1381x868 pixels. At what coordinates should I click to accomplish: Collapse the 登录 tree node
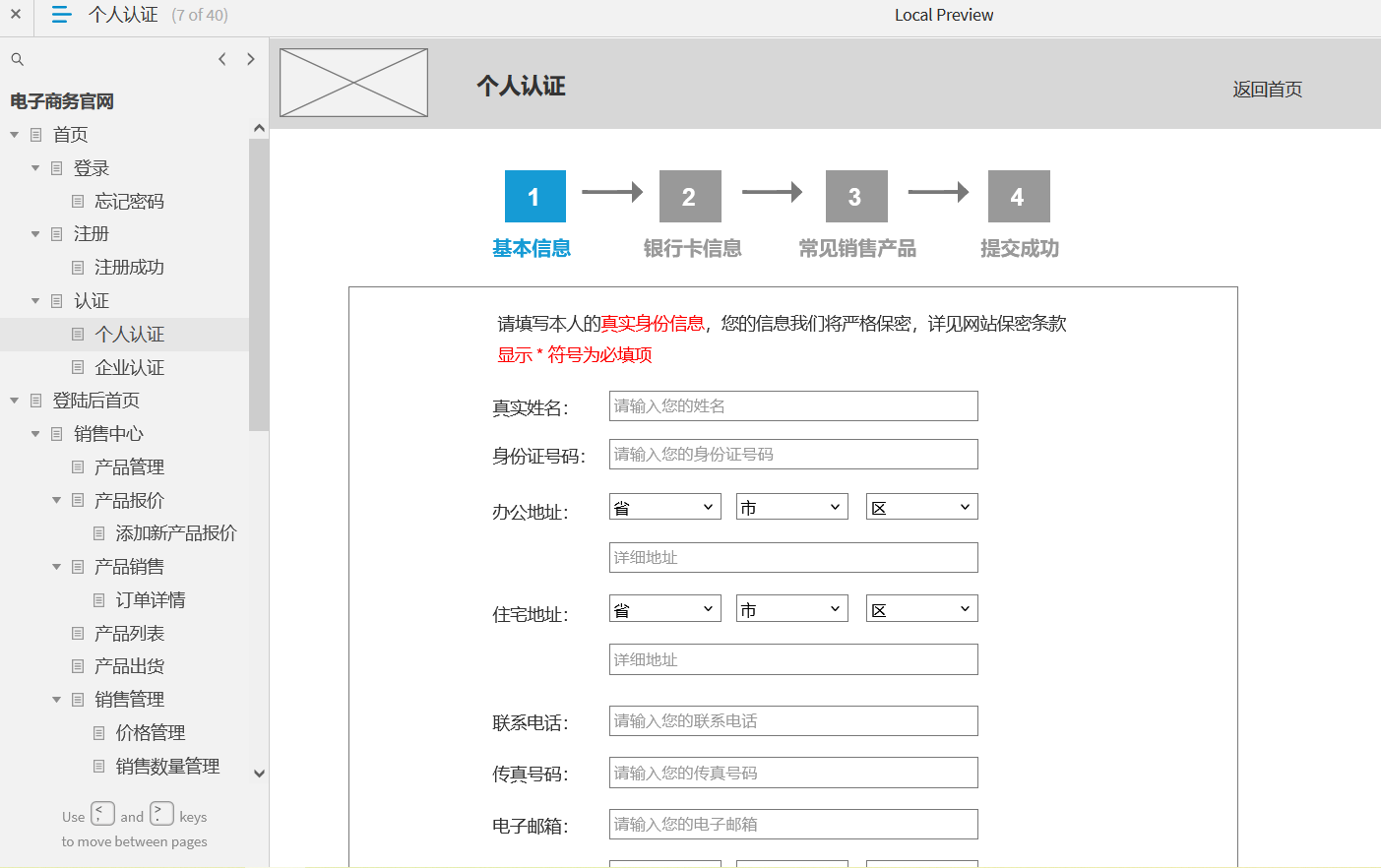pos(35,168)
